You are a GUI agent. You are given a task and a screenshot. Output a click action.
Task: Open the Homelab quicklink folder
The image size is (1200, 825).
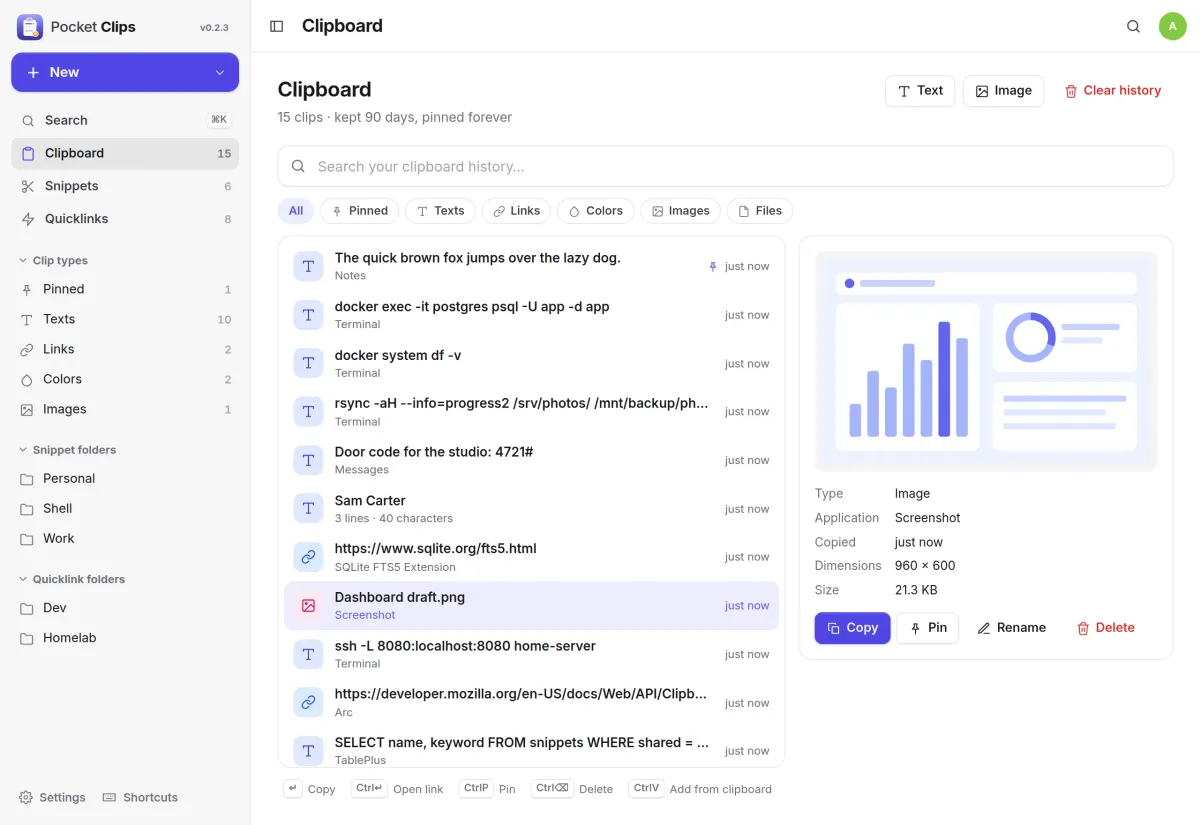pyautogui.click(x=125, y=638)
